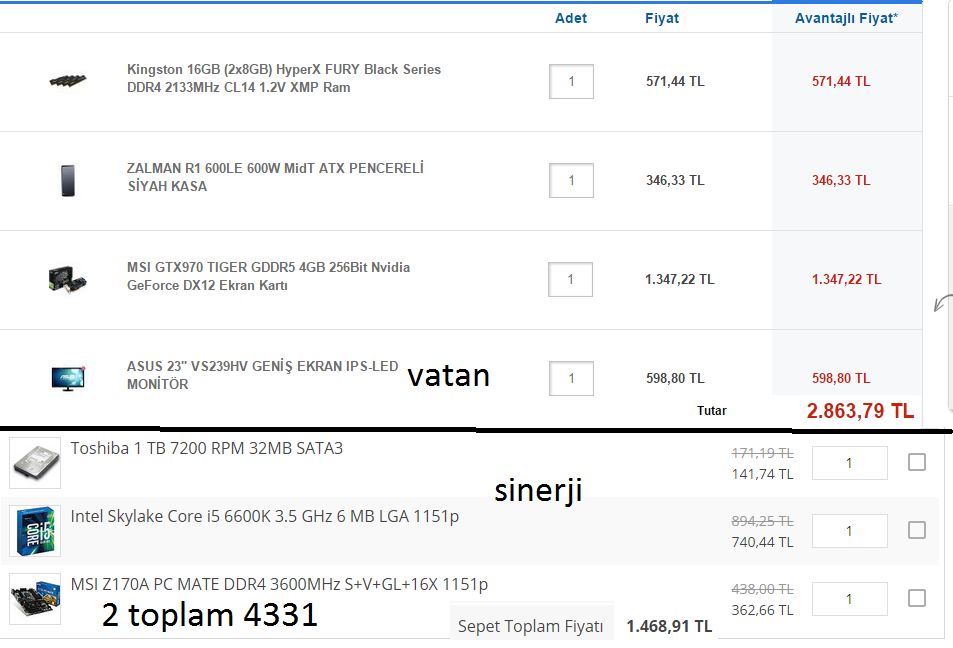Click the MSI Z170A motherboard image
The image size is (953, 648).
coord(35,598)
